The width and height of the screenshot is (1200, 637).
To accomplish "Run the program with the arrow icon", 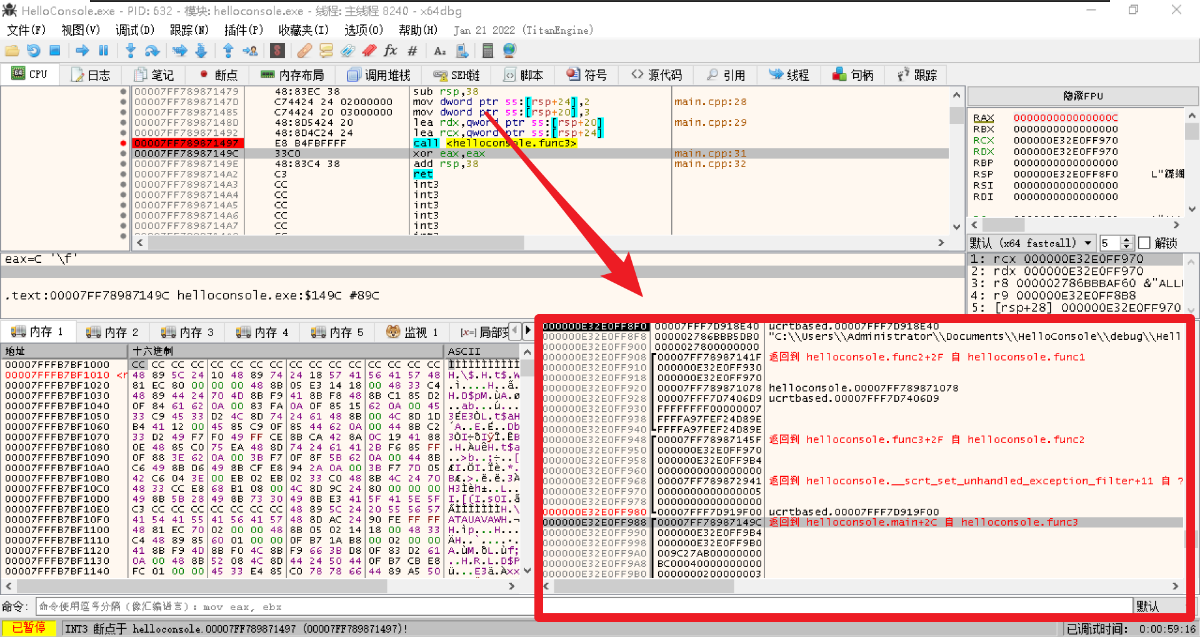I will click(82, 50).
